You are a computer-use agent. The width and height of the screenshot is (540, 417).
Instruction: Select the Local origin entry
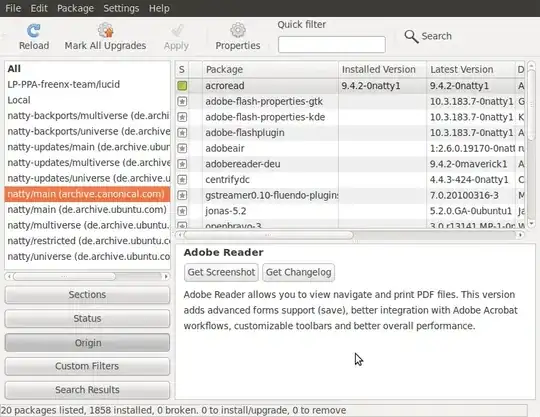click(87, 100)
